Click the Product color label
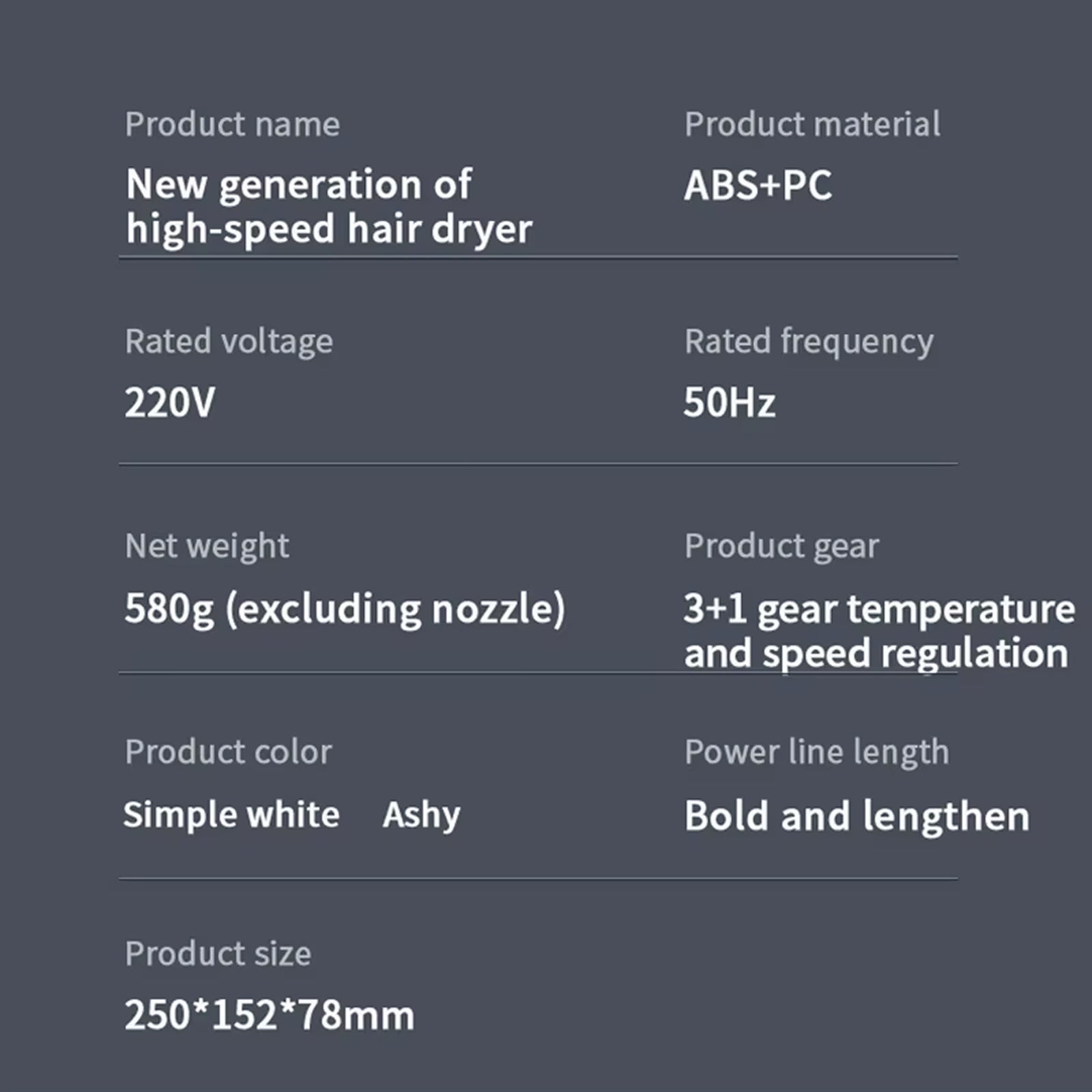 tap(228, 752)
